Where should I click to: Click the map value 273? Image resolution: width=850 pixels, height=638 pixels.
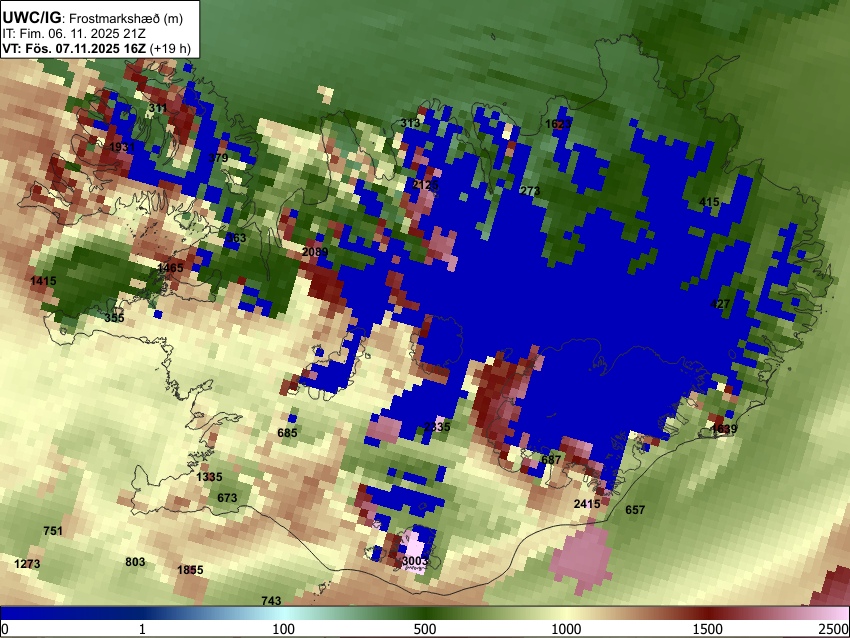(530, 191)
